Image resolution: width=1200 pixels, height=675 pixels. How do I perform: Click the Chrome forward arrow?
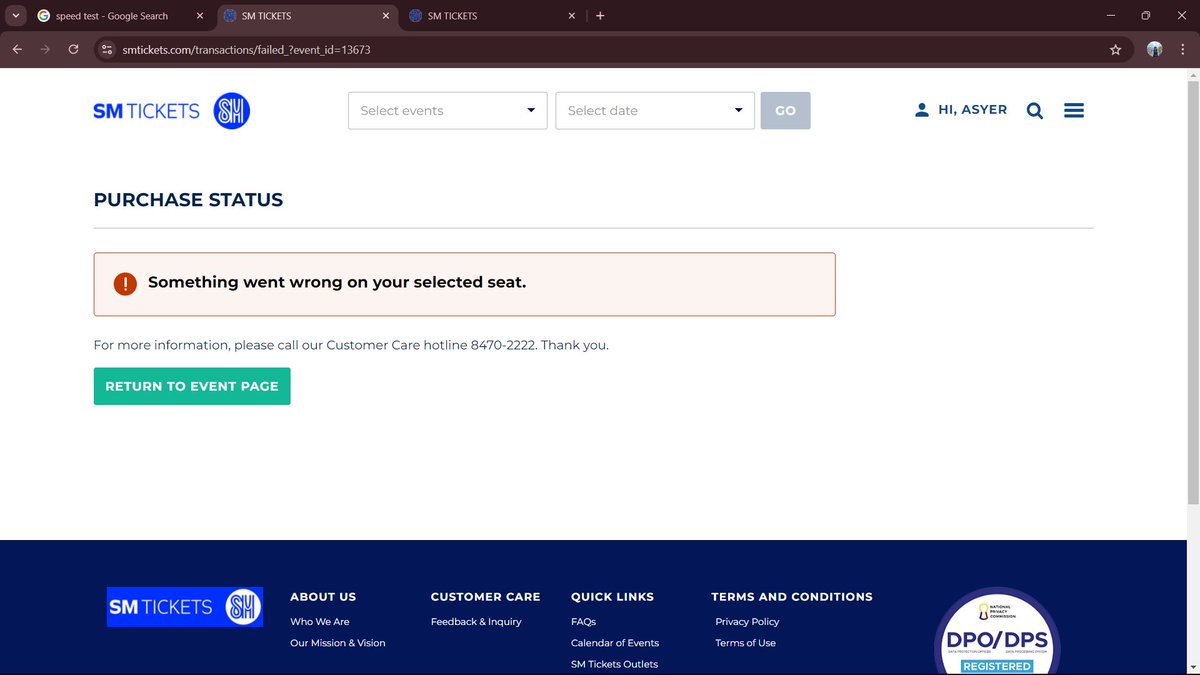tap(45, 49)
